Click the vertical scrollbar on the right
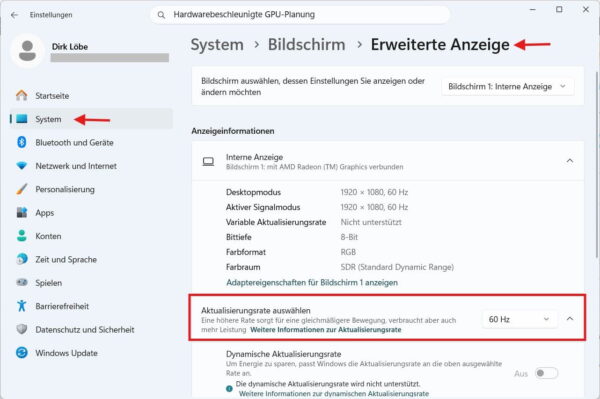The image size is (600, 399). pos(597,164)
